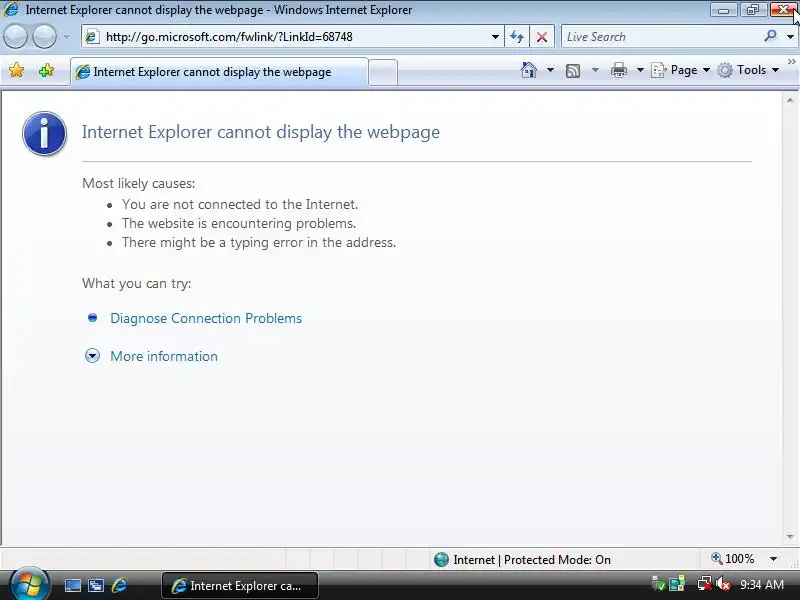Minimize the Internet Explorer window
Viewport: 800px width, 600px height.
click(723, 10)
